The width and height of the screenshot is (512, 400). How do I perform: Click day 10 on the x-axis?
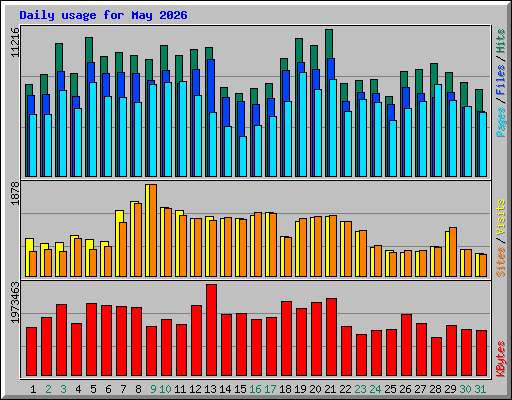tap(165, 389)
